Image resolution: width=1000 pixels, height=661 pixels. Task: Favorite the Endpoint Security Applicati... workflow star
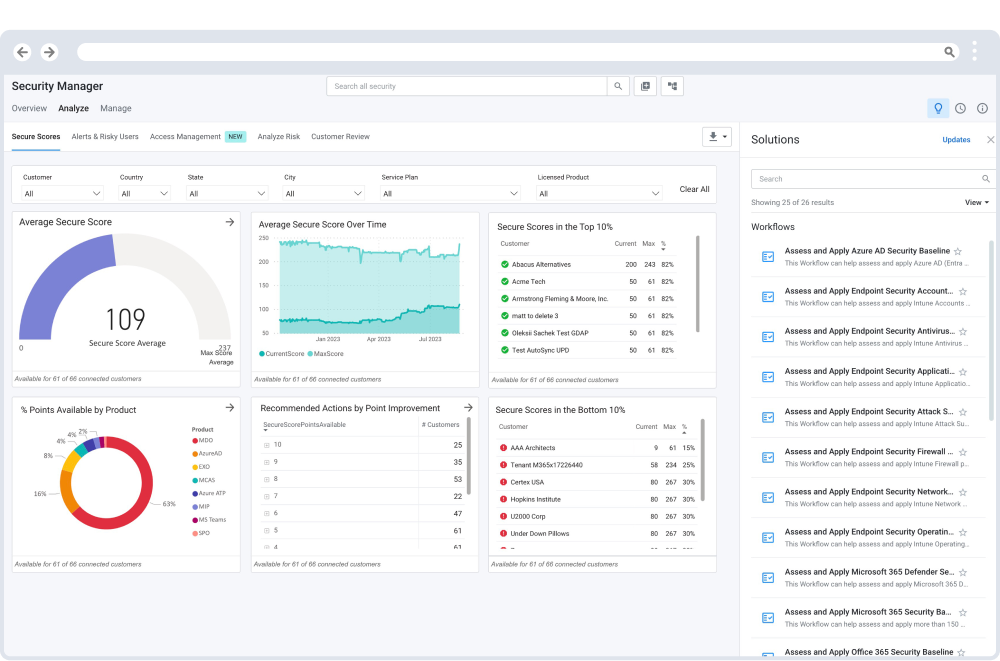tap(963, 372)
